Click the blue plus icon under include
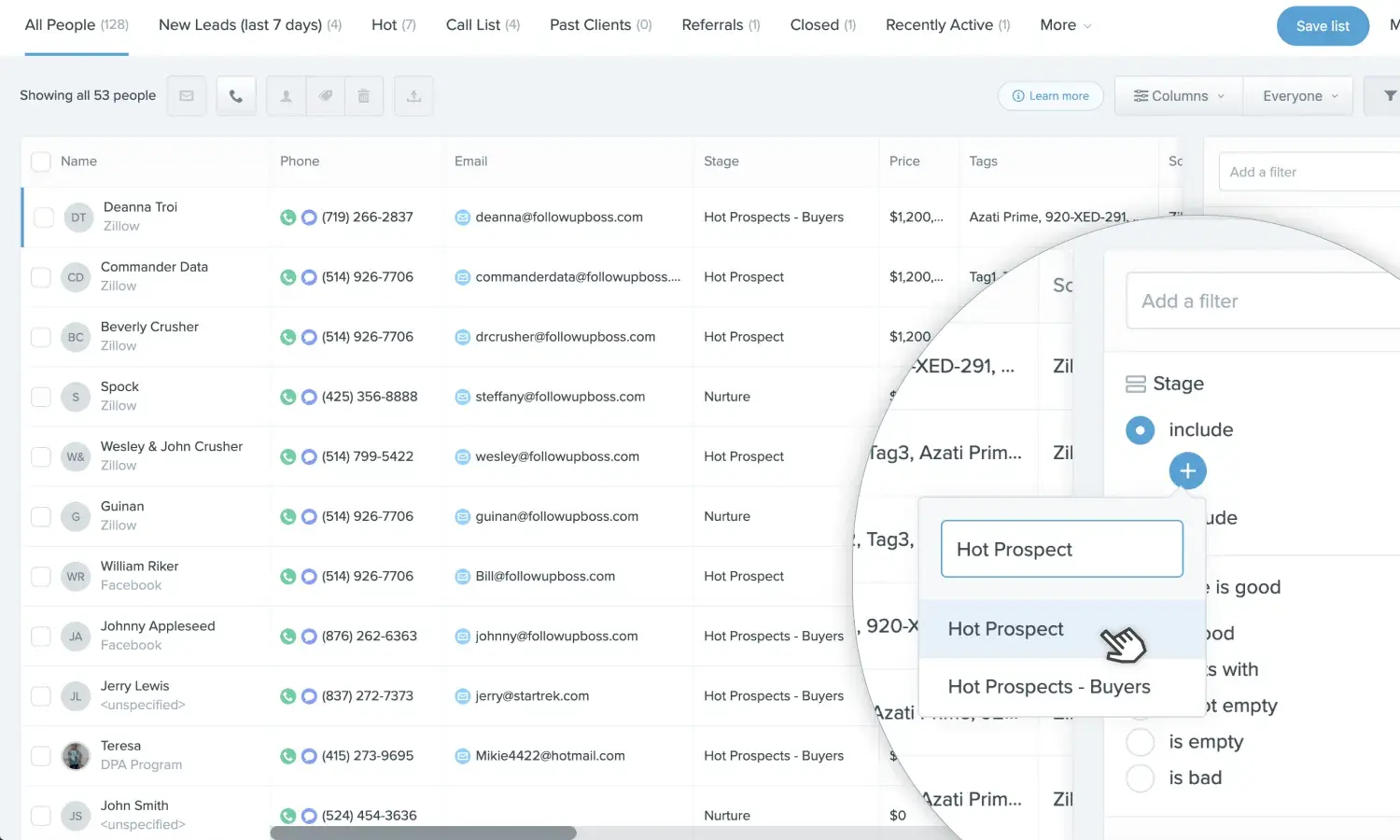The width and height of the screenshot is (1400, 840). click(1187, 471)
